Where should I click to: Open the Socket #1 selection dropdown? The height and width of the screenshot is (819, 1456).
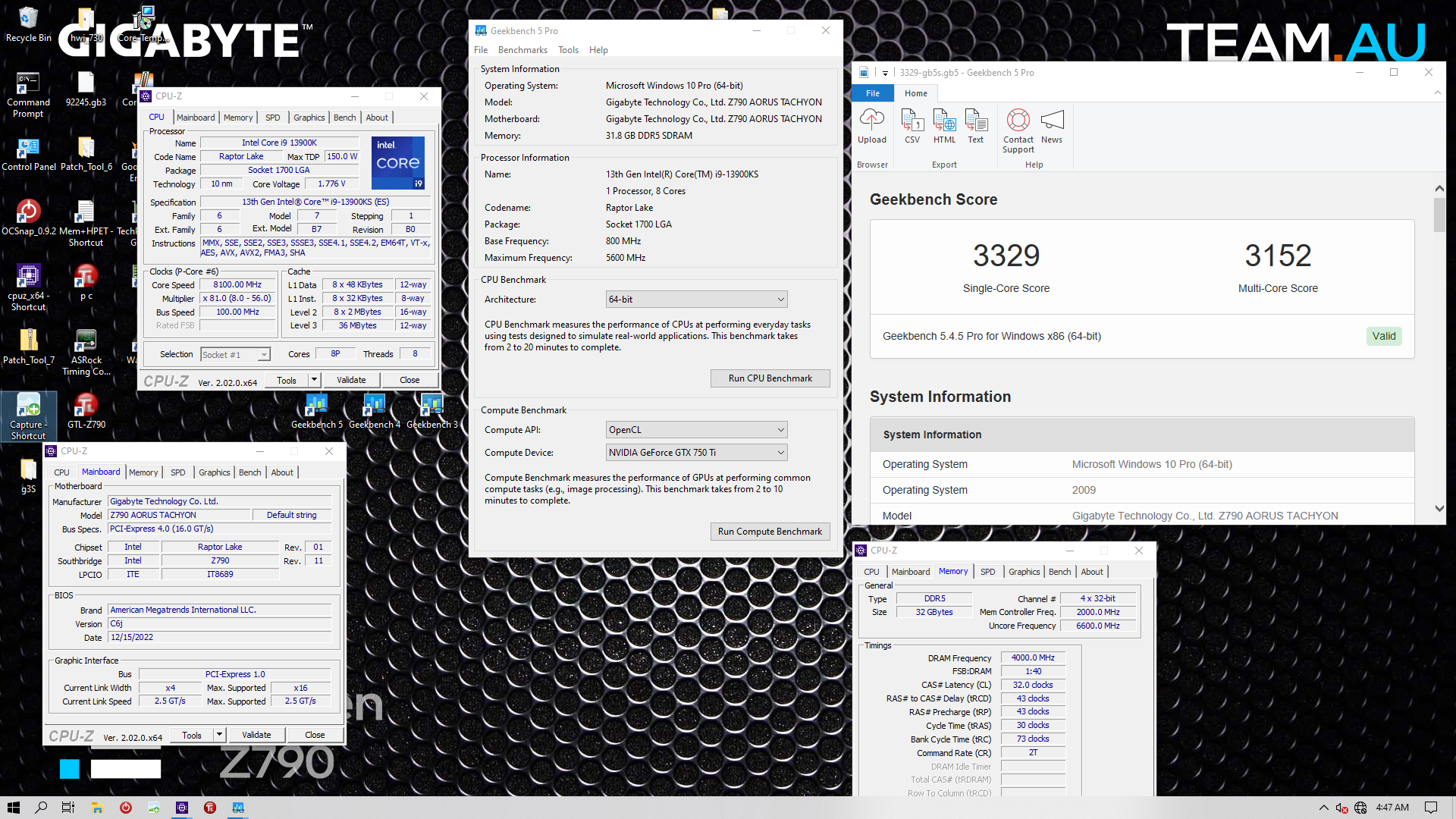[235, 355]
